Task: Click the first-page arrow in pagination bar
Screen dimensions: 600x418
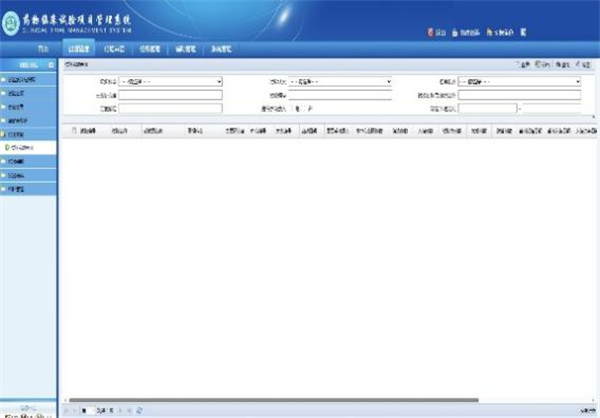Action: tap(66, 411)
